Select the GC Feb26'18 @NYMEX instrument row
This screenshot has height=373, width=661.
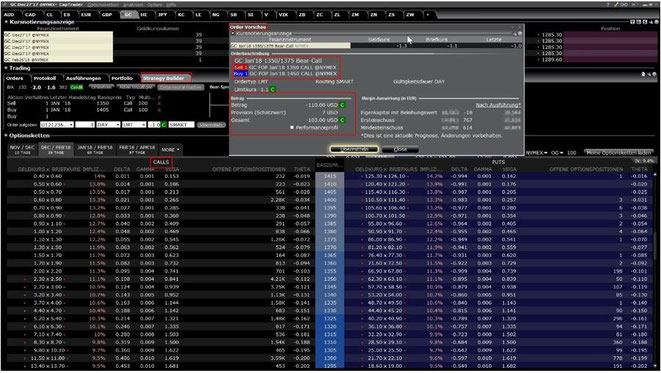click(58, 60)
